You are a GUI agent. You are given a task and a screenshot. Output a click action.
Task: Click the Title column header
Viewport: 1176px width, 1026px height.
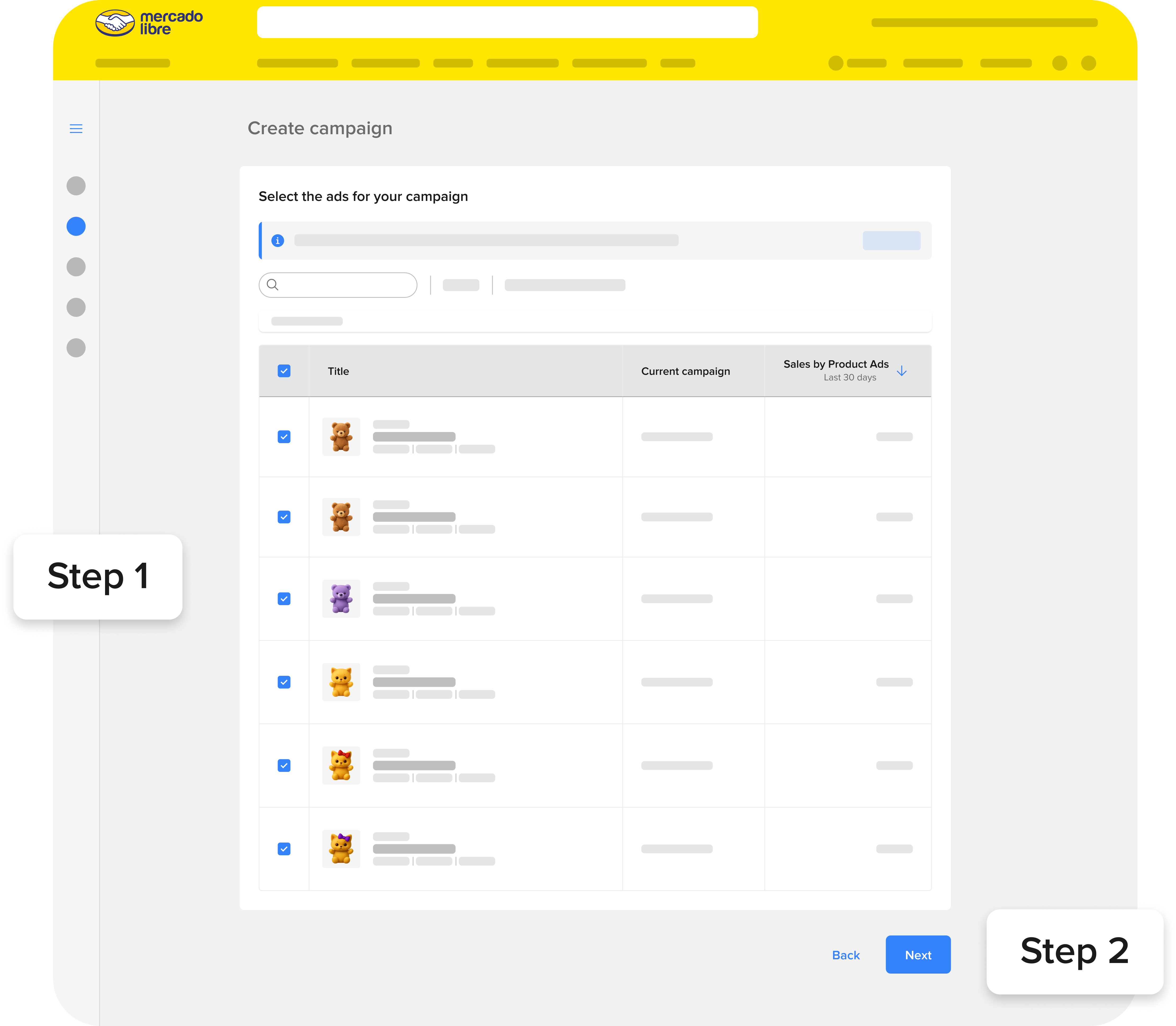click(x=338, y=371)
